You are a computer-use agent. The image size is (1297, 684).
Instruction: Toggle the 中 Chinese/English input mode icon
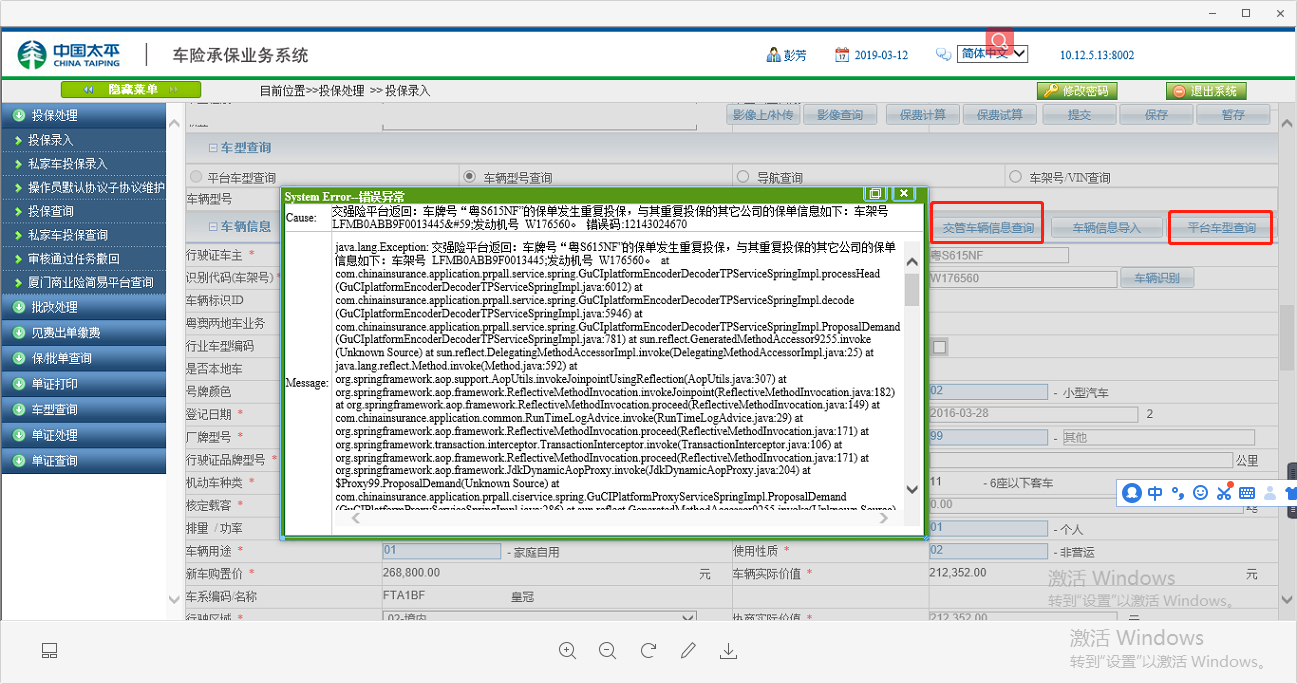click(1155, 492)
